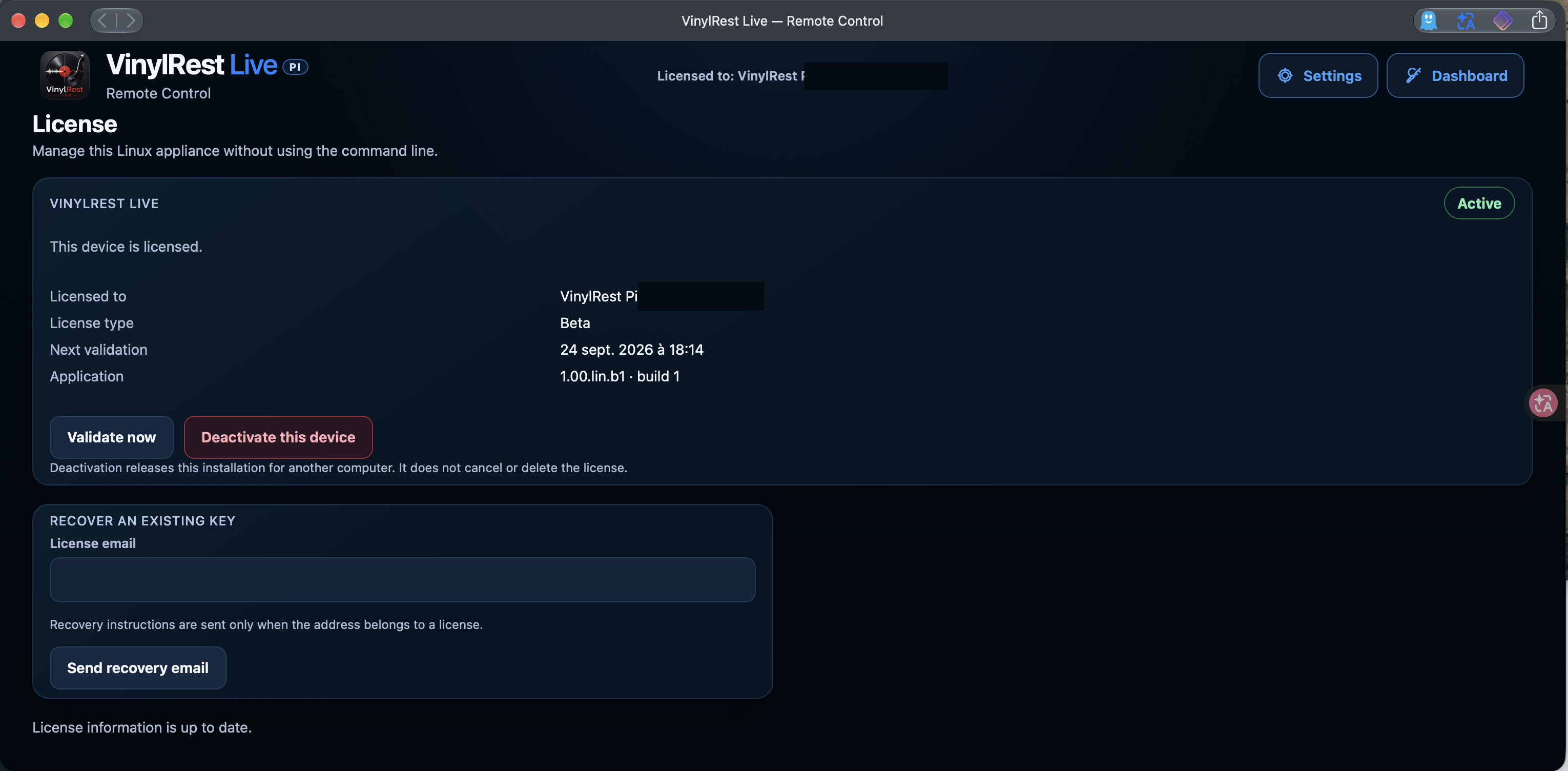The height and width of the screenshot is (771, 1568).
Task: Click 'License information is up to date.' status
Action: pos(142,727)
